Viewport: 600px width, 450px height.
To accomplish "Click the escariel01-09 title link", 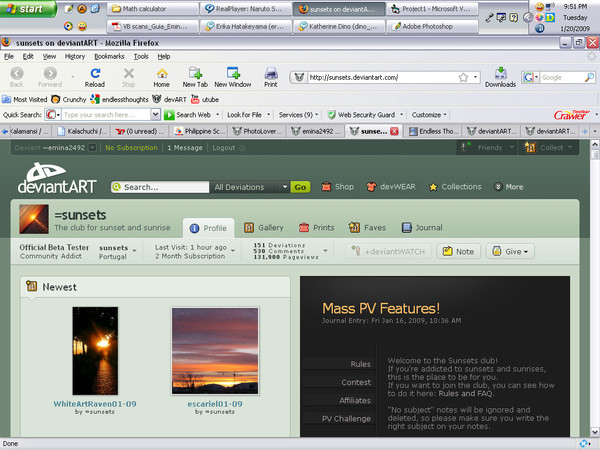I will tap(215, 404).
